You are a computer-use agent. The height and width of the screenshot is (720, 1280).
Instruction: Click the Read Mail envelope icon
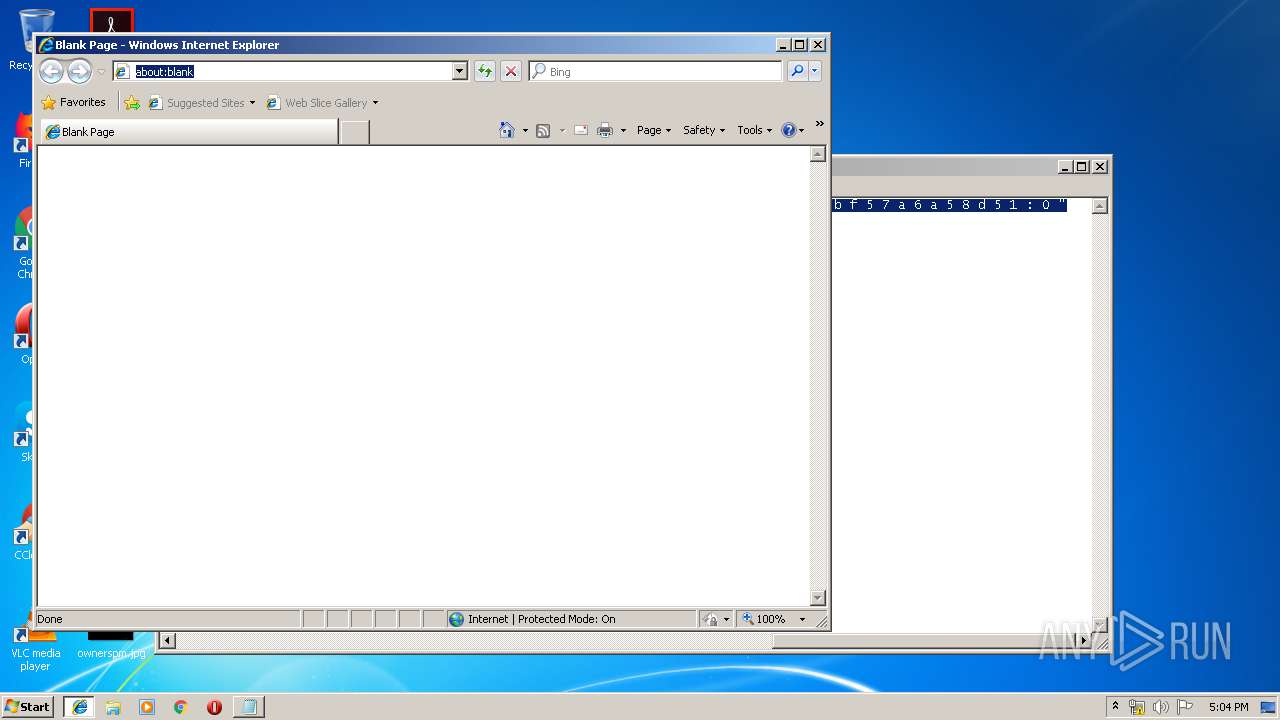(580, 130)
